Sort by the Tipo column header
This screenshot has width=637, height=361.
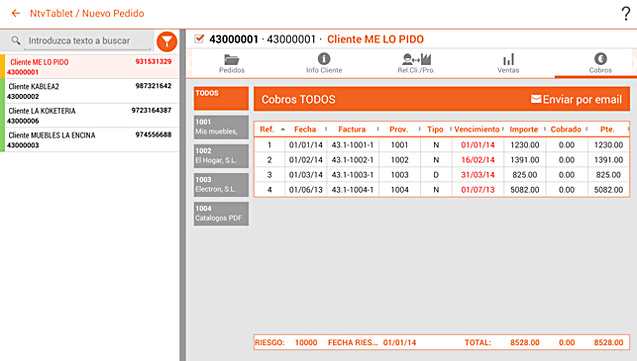point(435,129)
